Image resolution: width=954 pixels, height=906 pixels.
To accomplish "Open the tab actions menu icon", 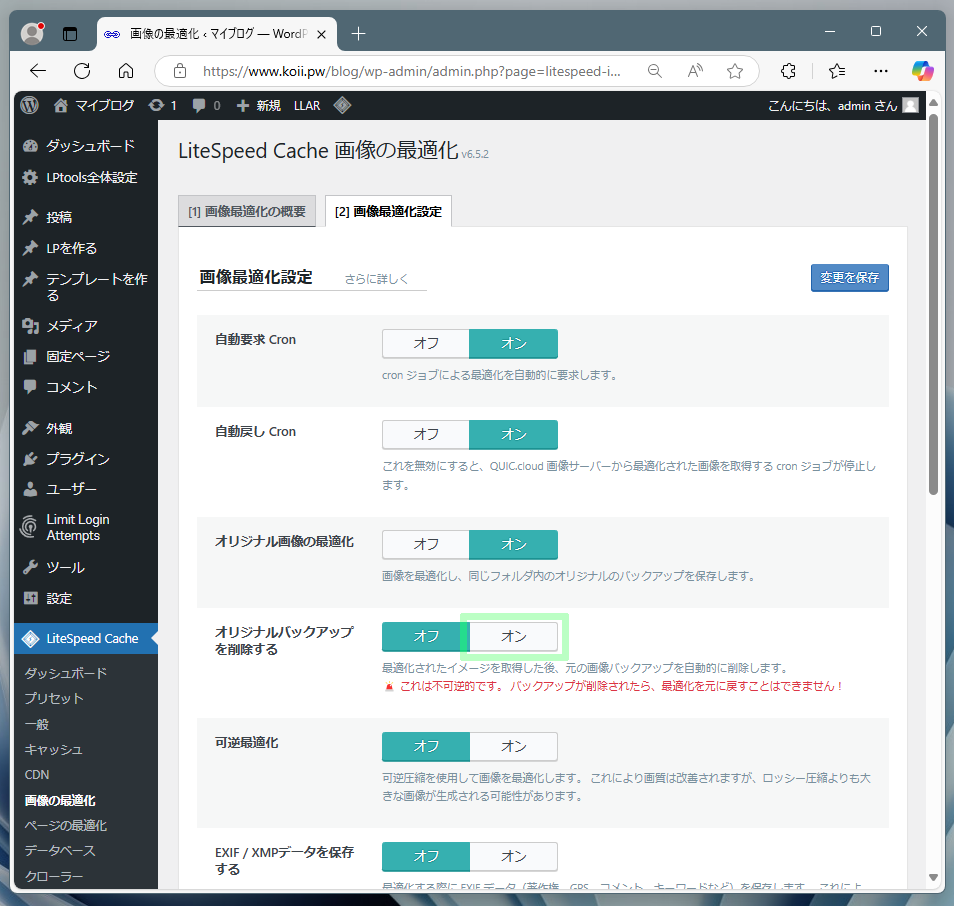I will click(70, 34).
